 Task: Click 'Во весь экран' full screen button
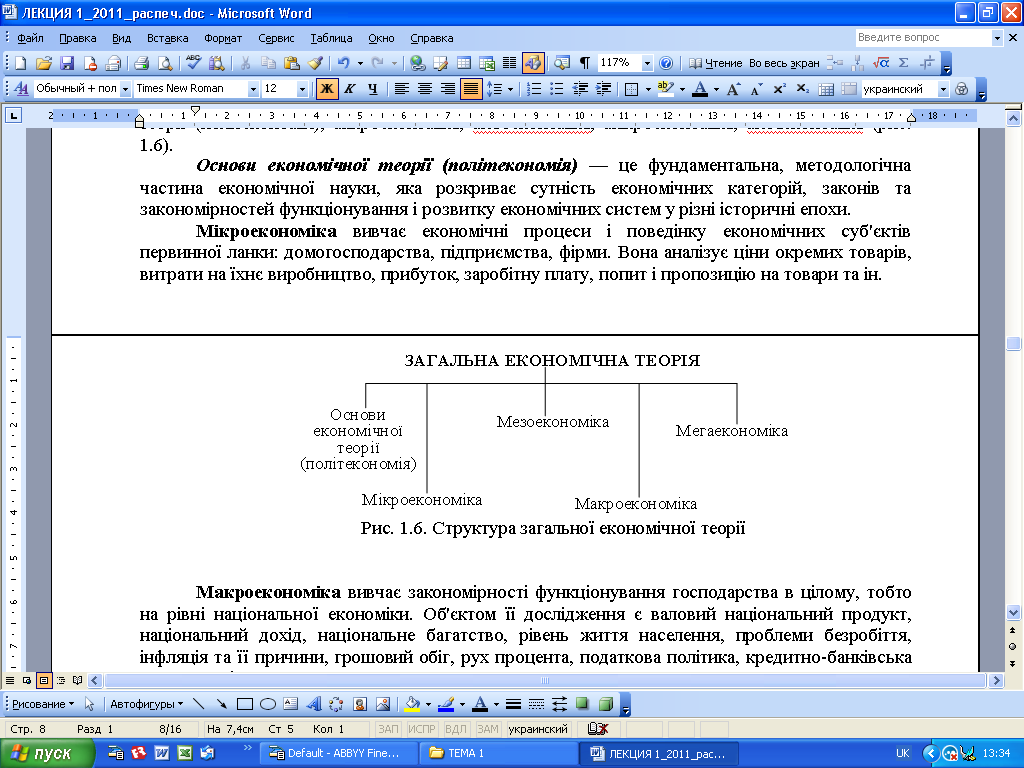(x=784, y=63)
